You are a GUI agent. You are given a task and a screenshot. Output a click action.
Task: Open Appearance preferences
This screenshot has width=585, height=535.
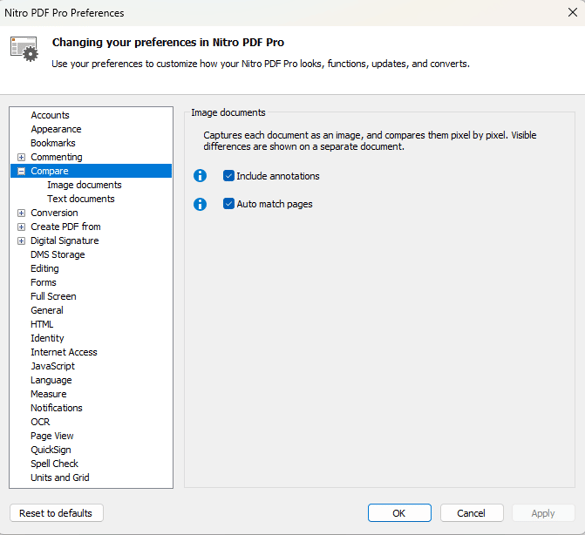point(56,129)
